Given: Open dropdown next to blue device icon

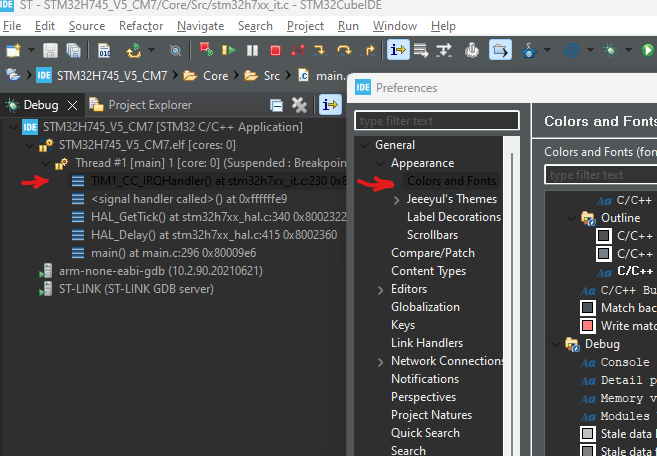Looking at the screenshot, I should [x=547, y=50].
